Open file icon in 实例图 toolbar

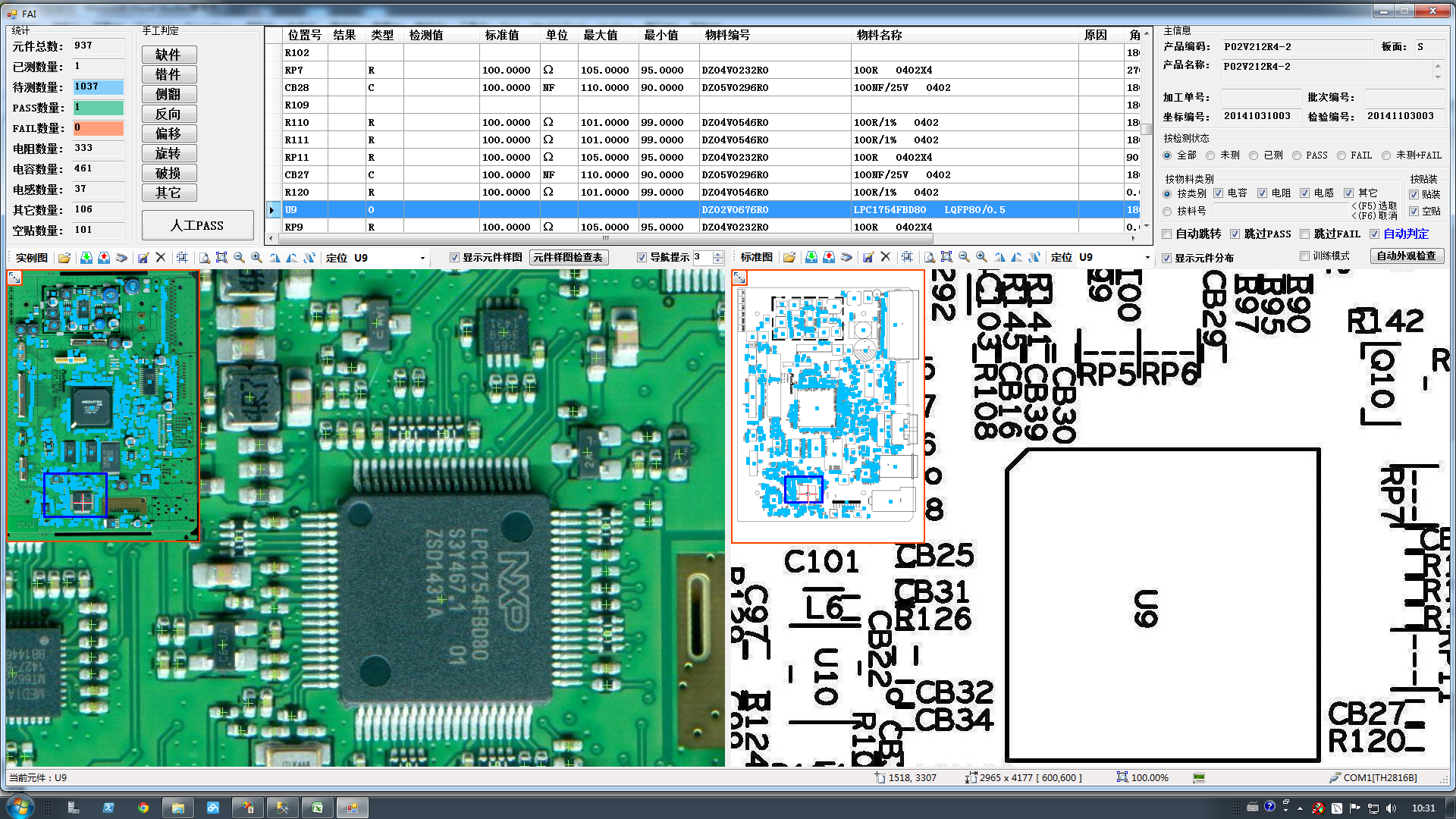pyautogui.click(x=64, y=258)
